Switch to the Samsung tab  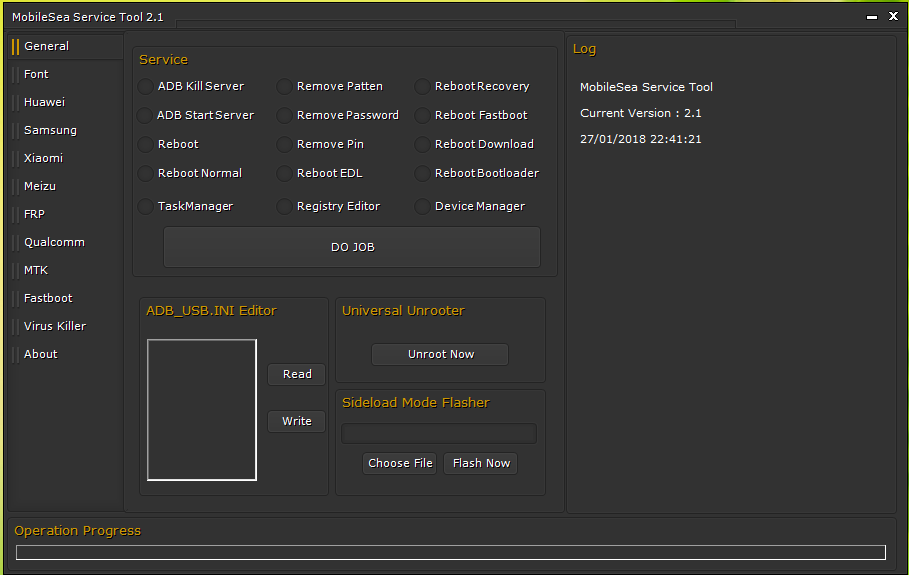(x=66, y=130)
